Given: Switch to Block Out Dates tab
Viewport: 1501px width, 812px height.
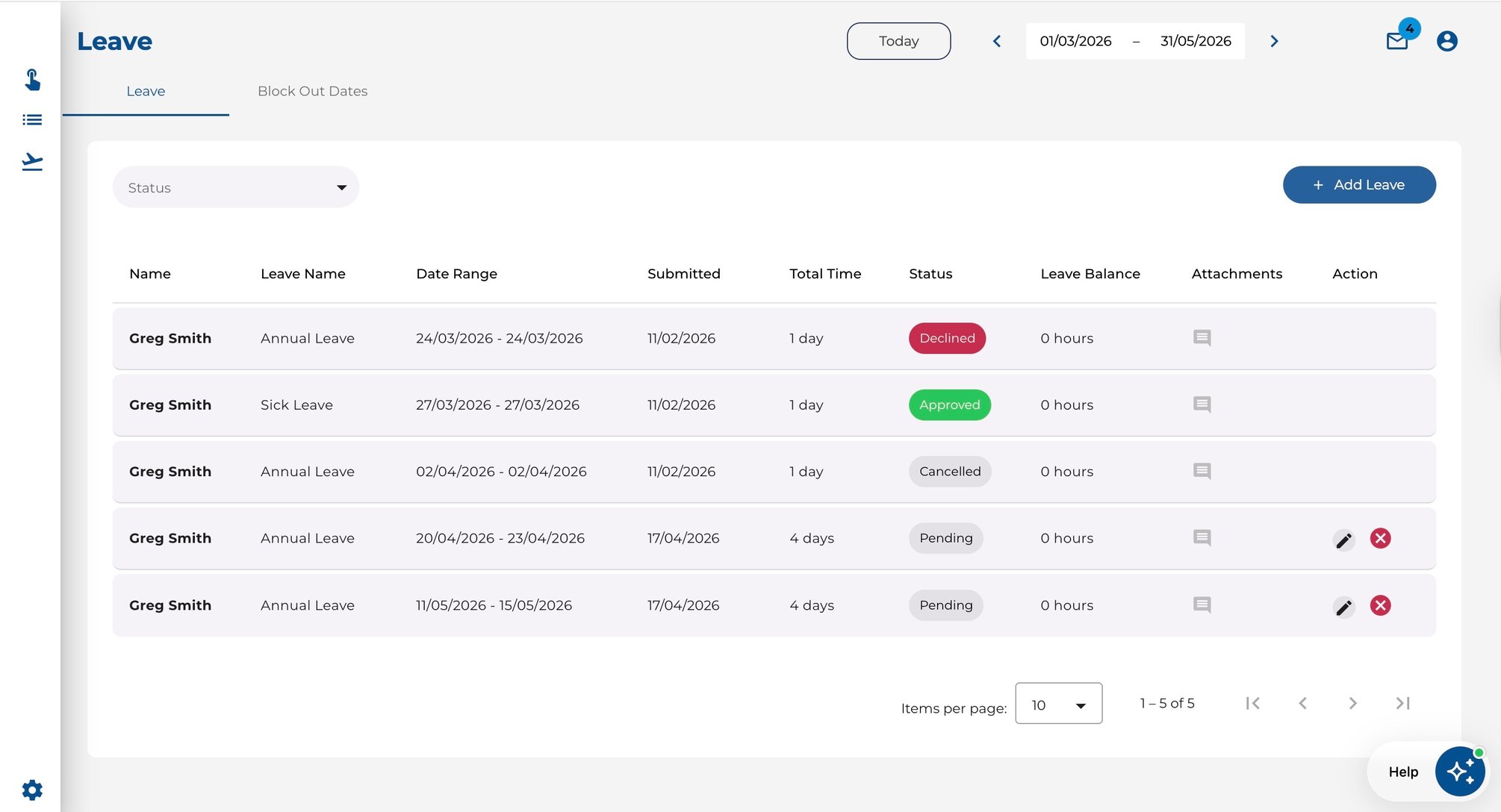Looking at the screenshot, I should tap(312, 91).
